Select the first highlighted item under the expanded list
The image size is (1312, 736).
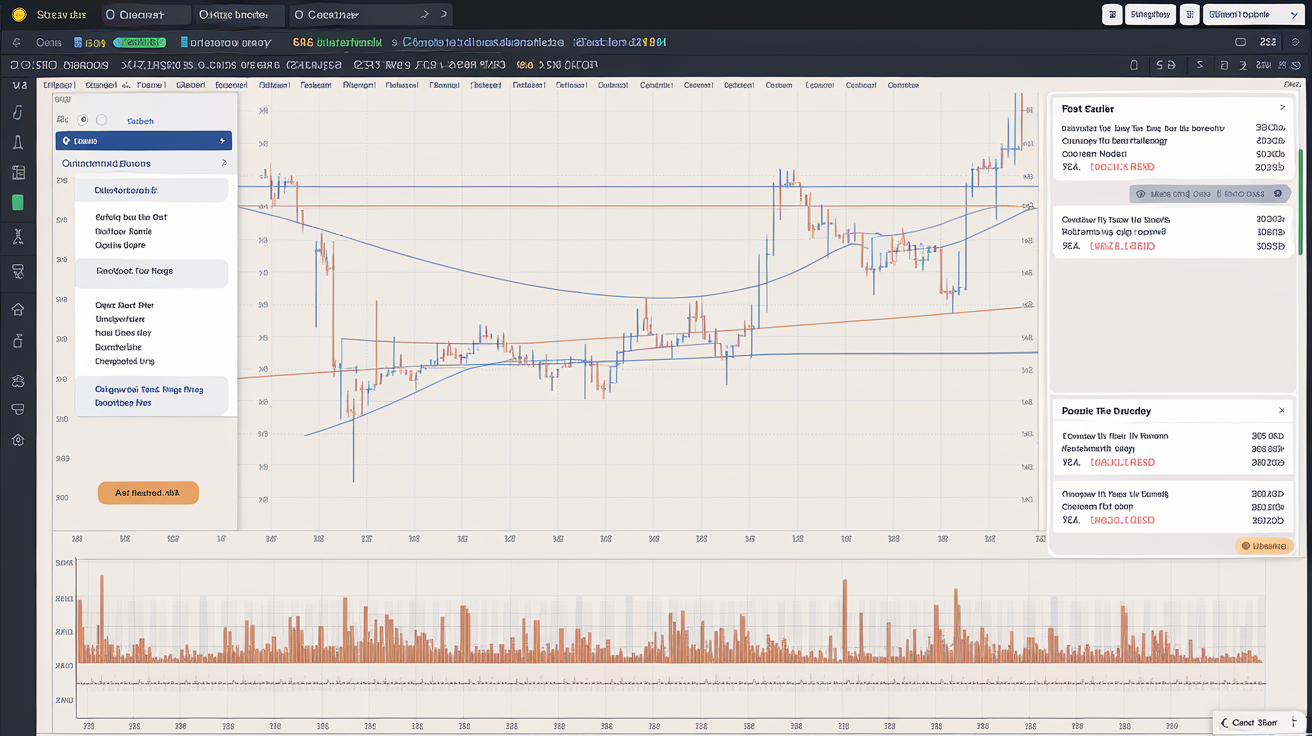152,190
